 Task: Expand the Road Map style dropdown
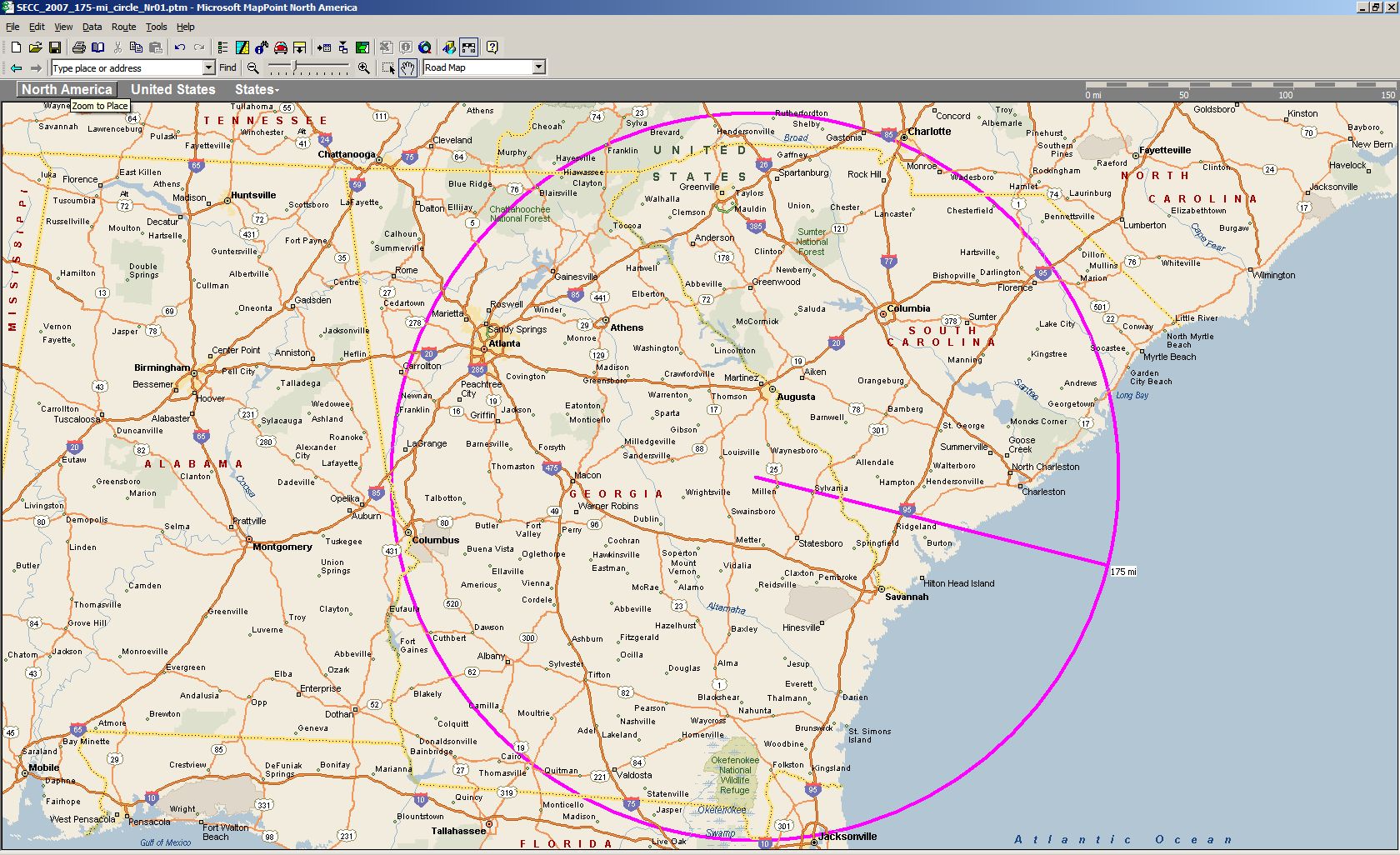(538, 67)
